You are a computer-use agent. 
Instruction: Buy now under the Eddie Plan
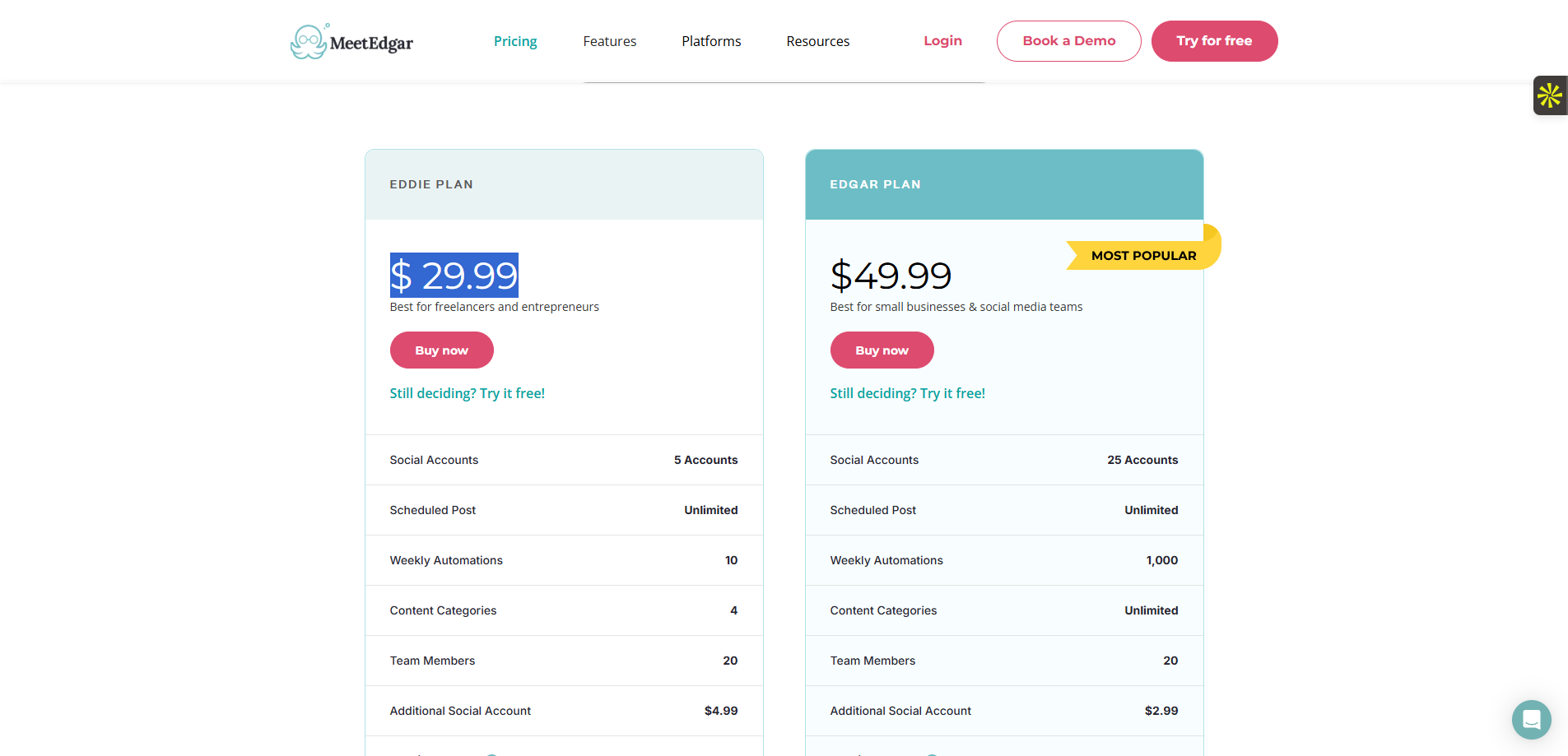coord(441,350)
